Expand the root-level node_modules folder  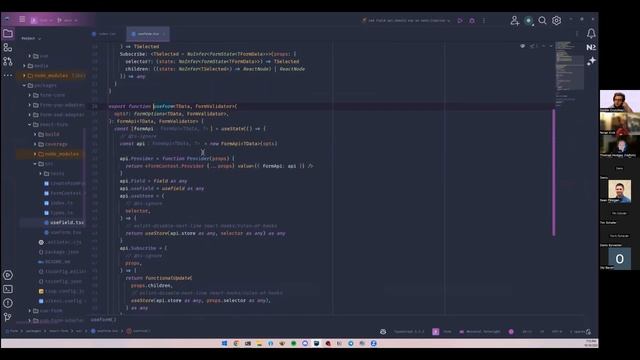click(x=24, y=76)
